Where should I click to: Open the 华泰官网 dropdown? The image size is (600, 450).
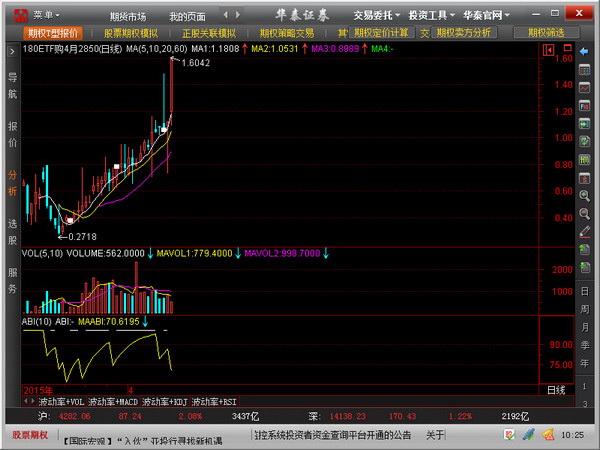(x=486, y=15)
